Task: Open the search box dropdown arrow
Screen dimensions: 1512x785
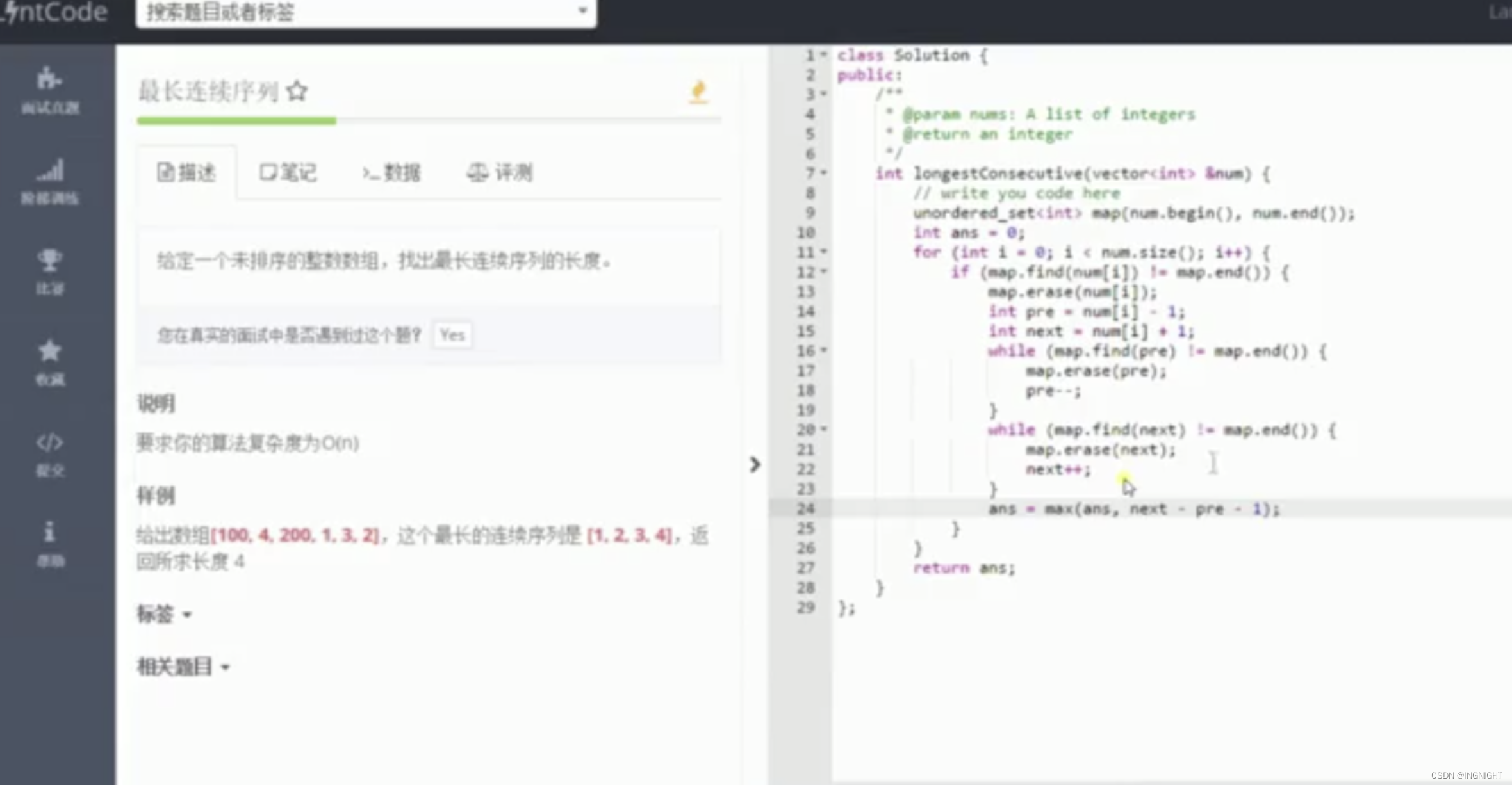Action: [582, 11]
